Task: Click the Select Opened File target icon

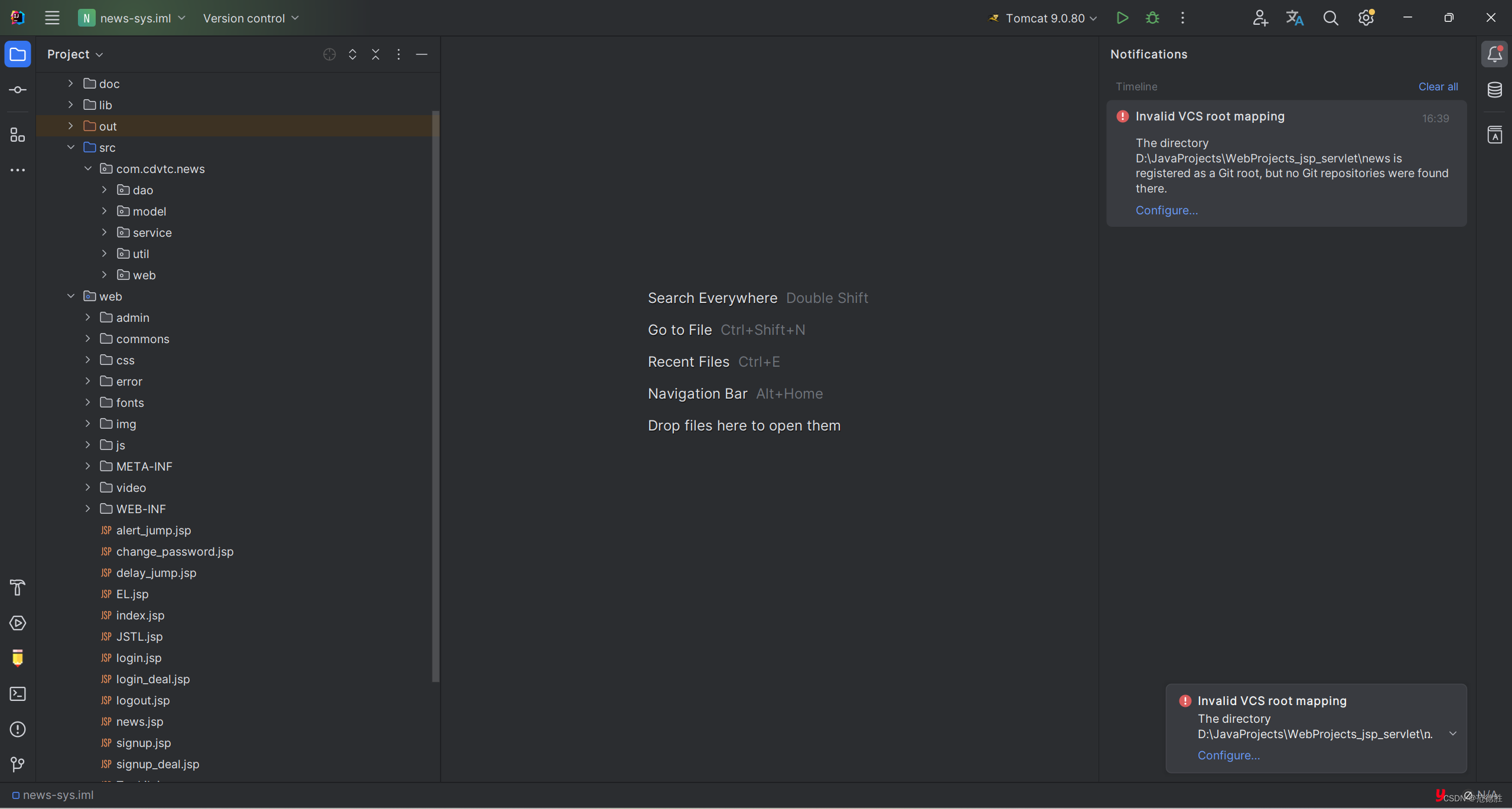Action: (330, 54)
